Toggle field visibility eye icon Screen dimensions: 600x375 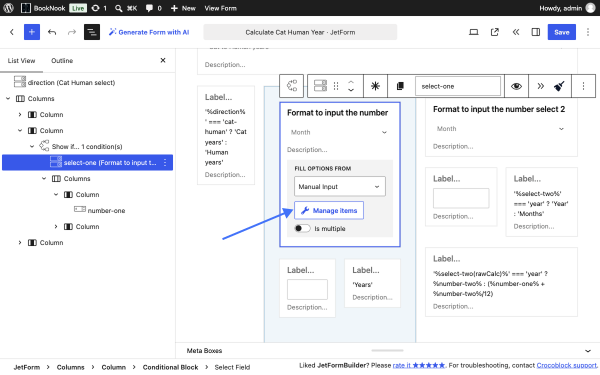(x=516, y=86)
